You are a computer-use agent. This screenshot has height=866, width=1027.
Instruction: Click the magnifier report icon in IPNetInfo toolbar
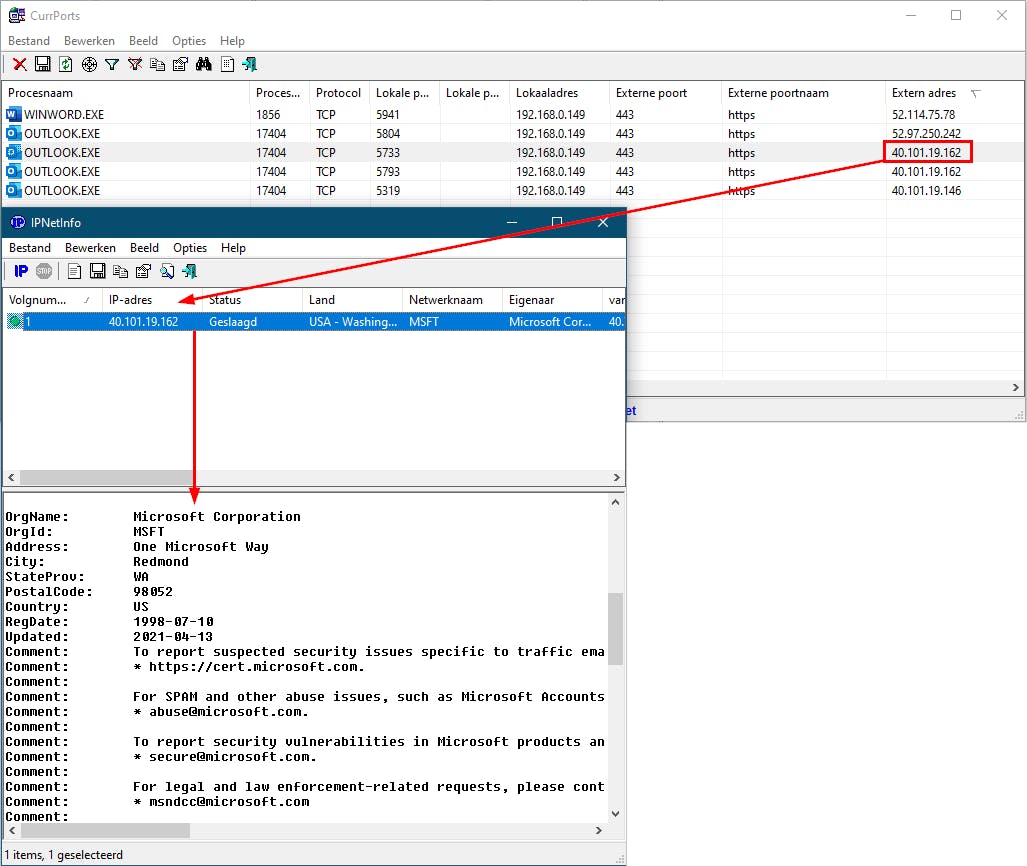click(x=167, y=271)
